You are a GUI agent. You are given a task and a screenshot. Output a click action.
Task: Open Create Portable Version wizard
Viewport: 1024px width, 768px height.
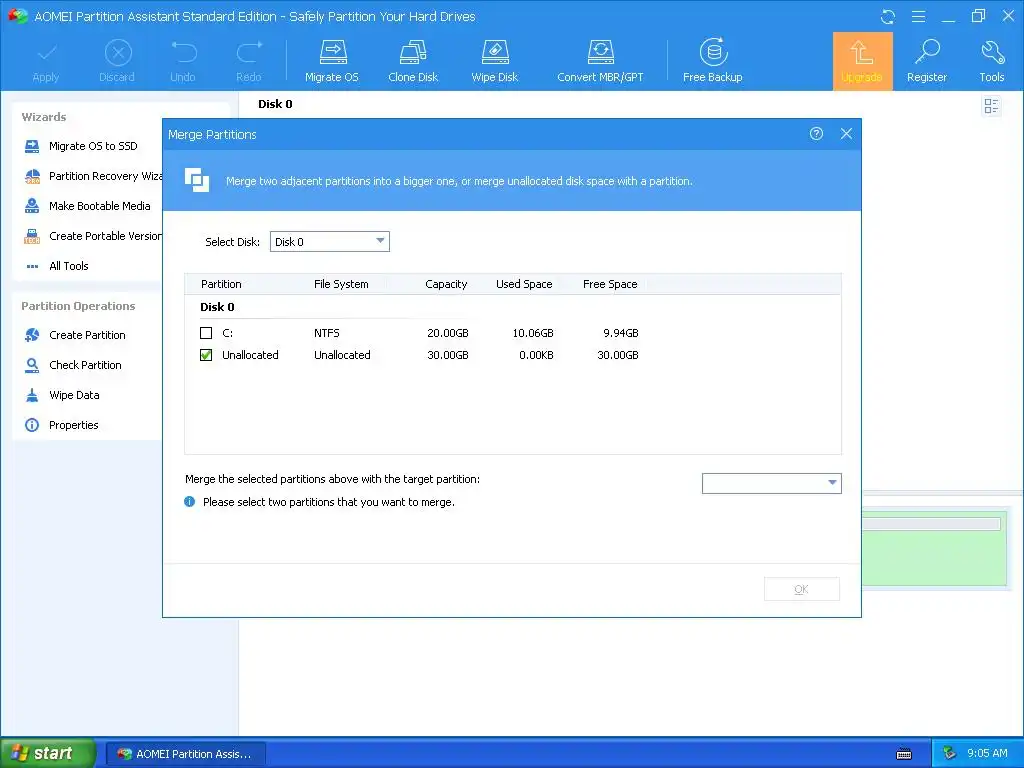point(93,236)
